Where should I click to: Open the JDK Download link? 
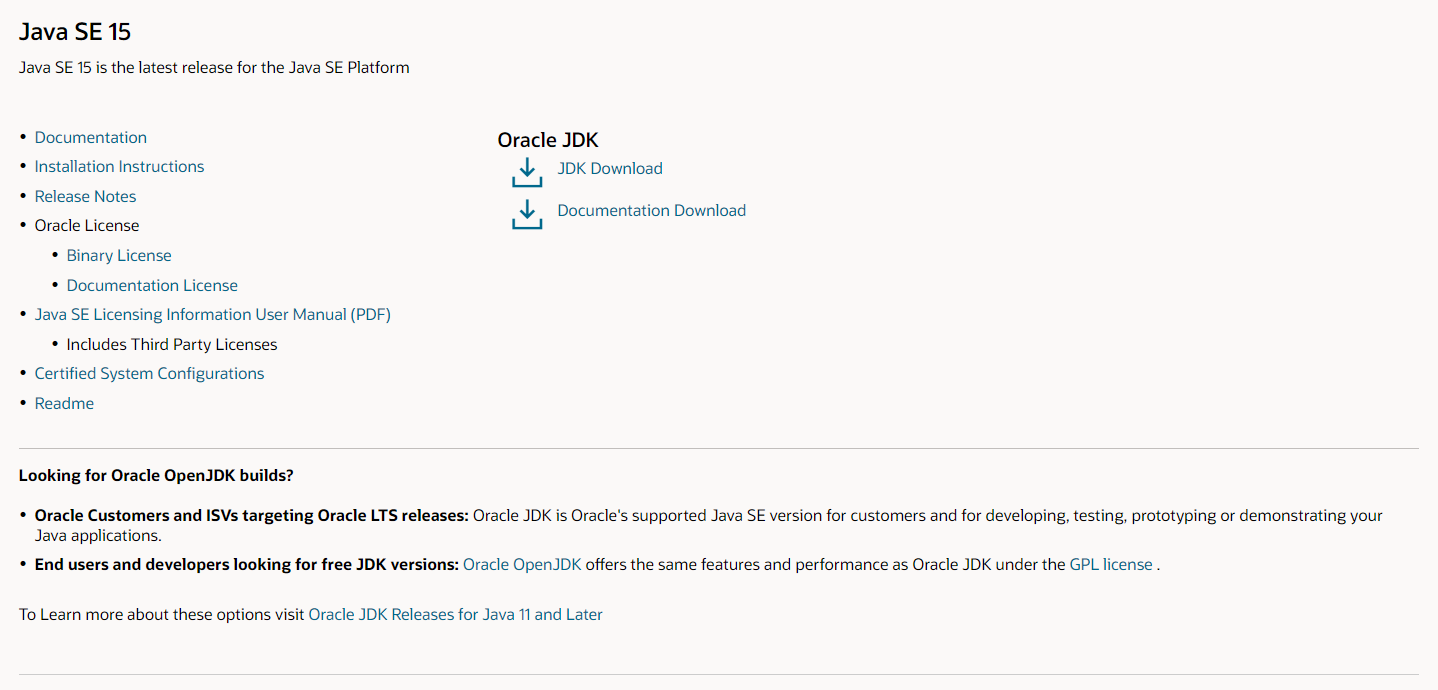coord(610,169)
